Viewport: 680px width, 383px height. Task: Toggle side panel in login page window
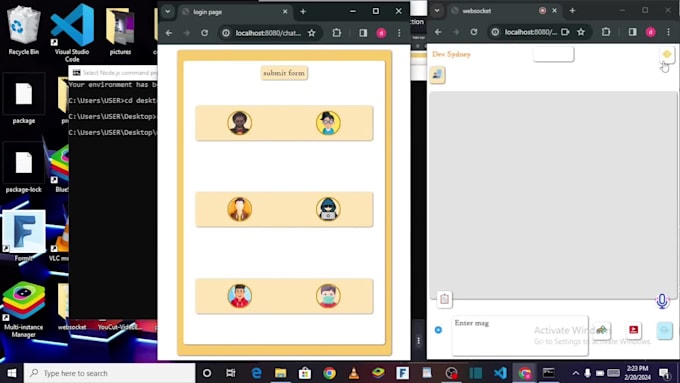point(363,33)
